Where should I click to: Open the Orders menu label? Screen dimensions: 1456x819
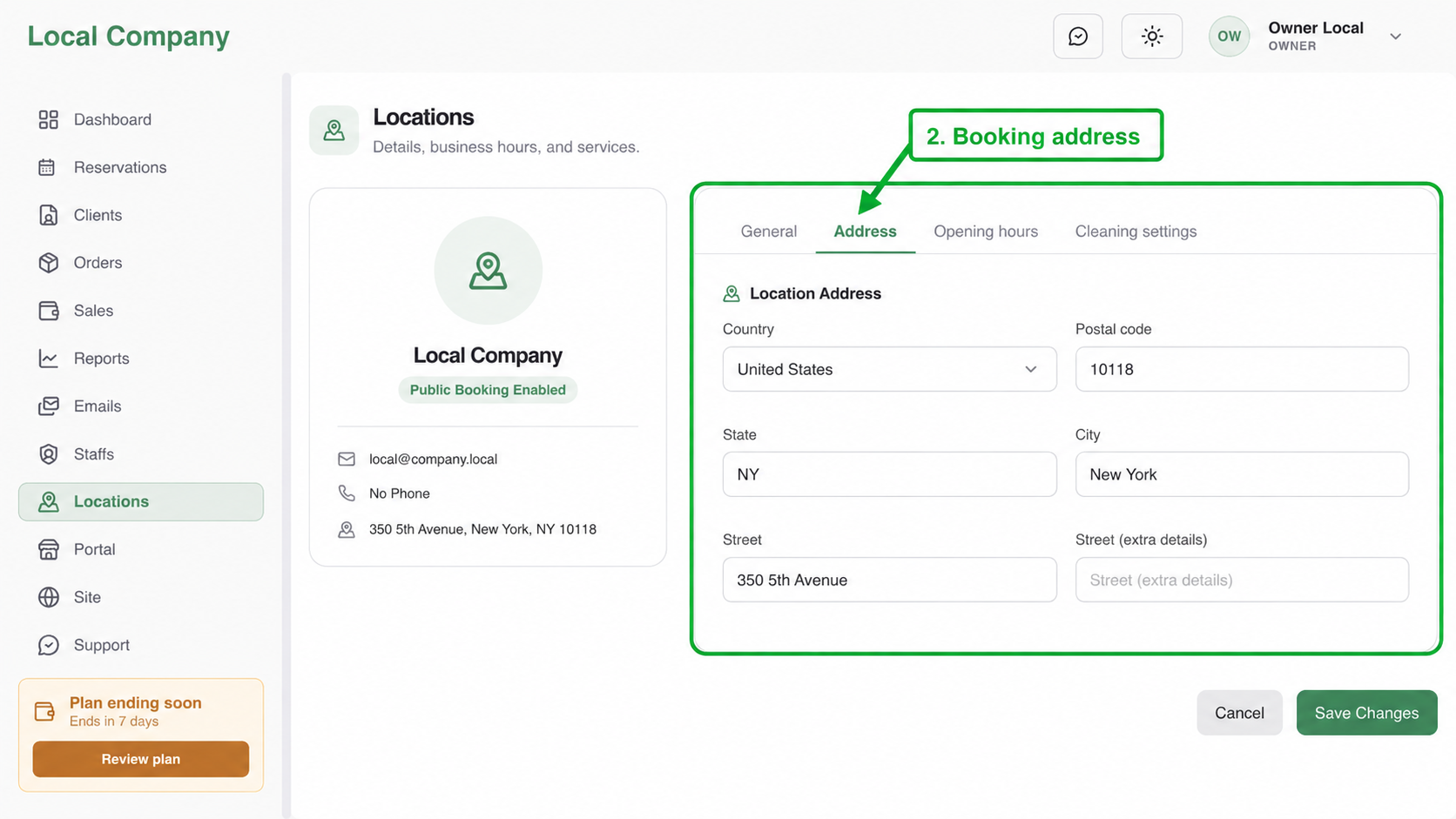coord(98,263)
